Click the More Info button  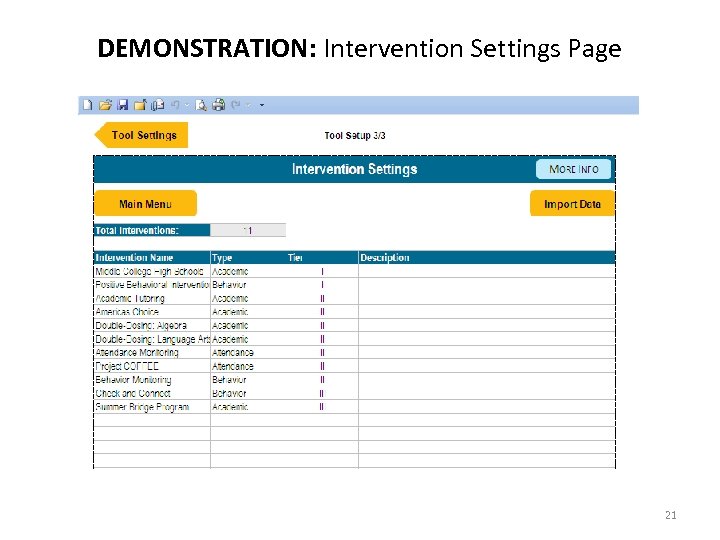coord(574,169)
